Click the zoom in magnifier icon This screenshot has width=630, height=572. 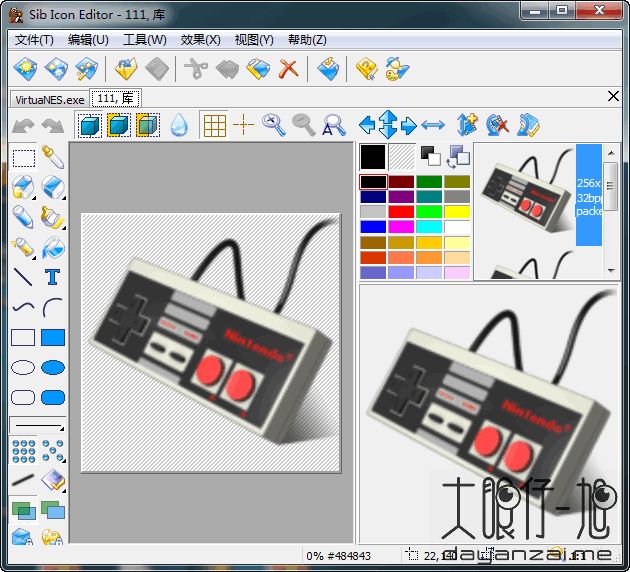click(x=273, y=125)
